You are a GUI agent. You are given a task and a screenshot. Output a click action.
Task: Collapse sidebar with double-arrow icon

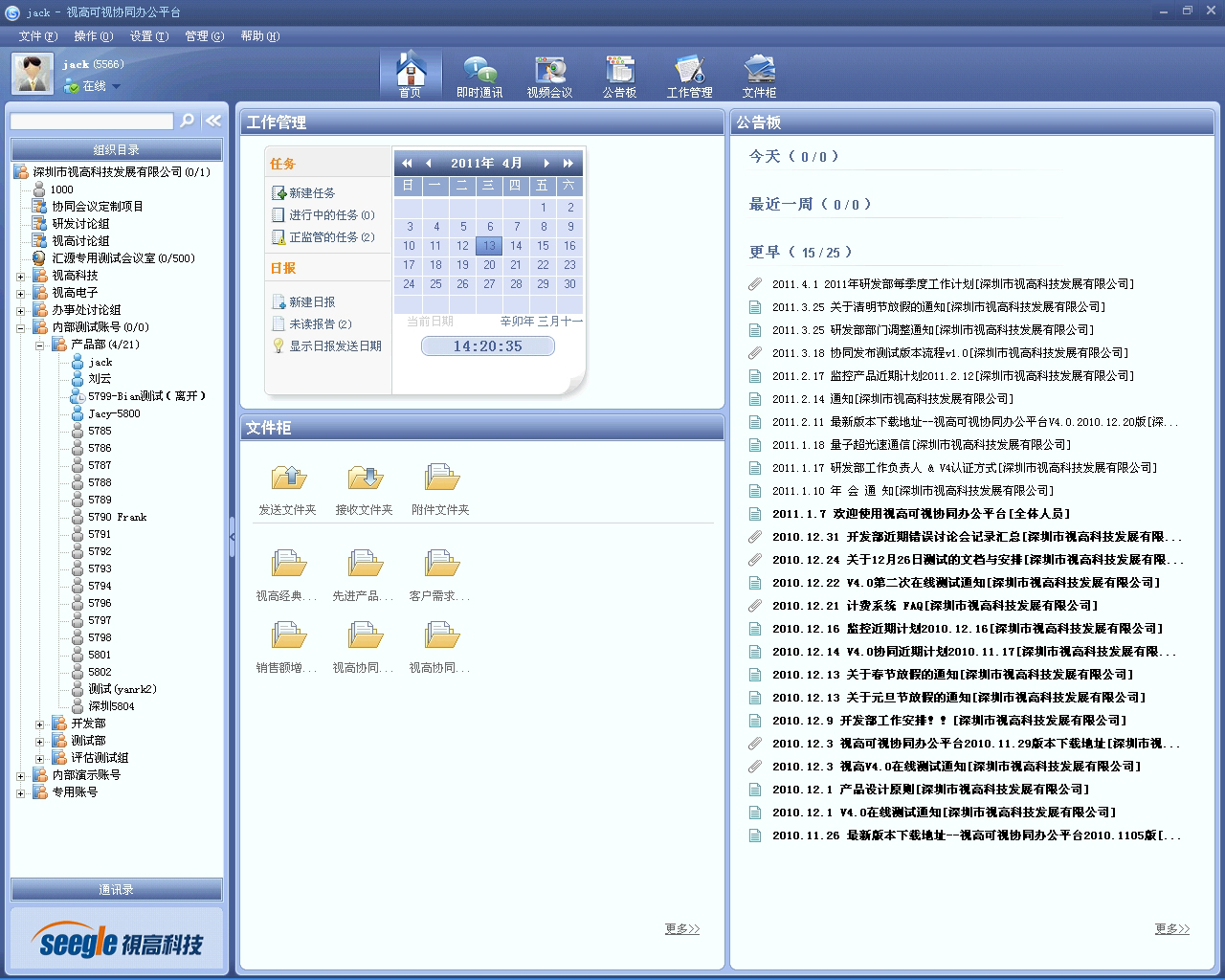pos(213,121)
